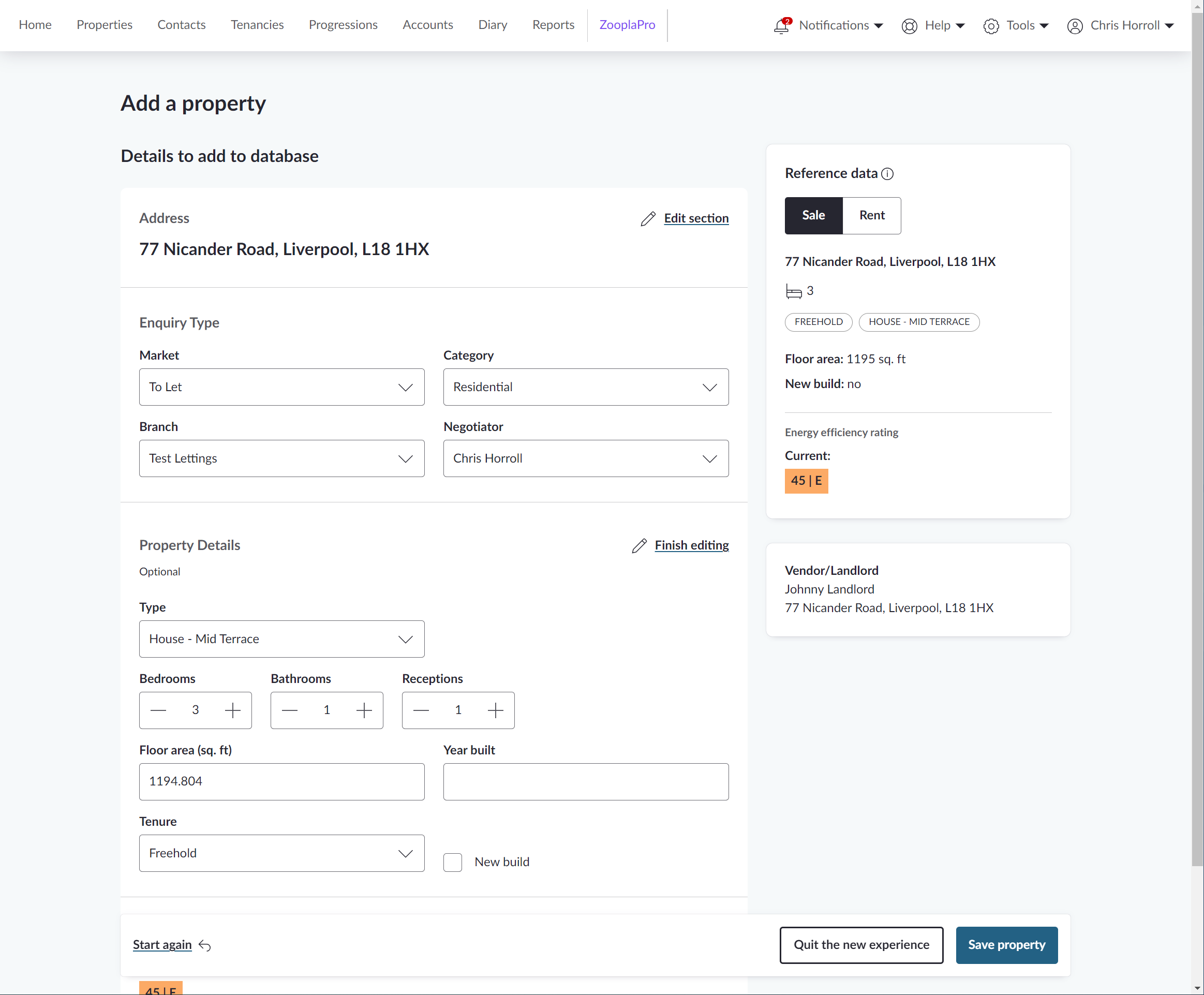The image size is (1204, 995).
Task: Click the Tools gear icon
Action: pos(991,26)
